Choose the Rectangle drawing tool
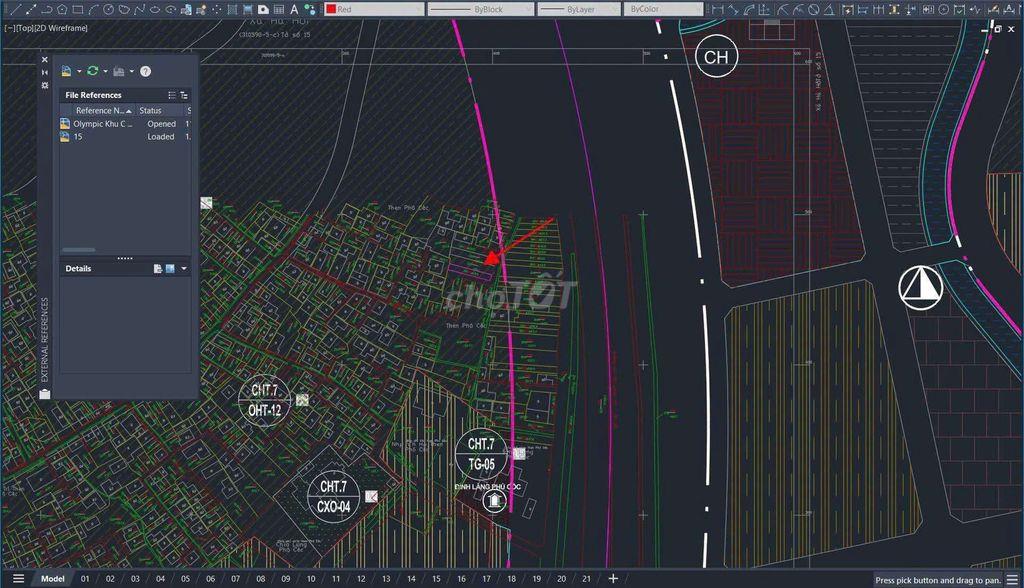This screenshot has width=1024, height=588. point(78,9)
